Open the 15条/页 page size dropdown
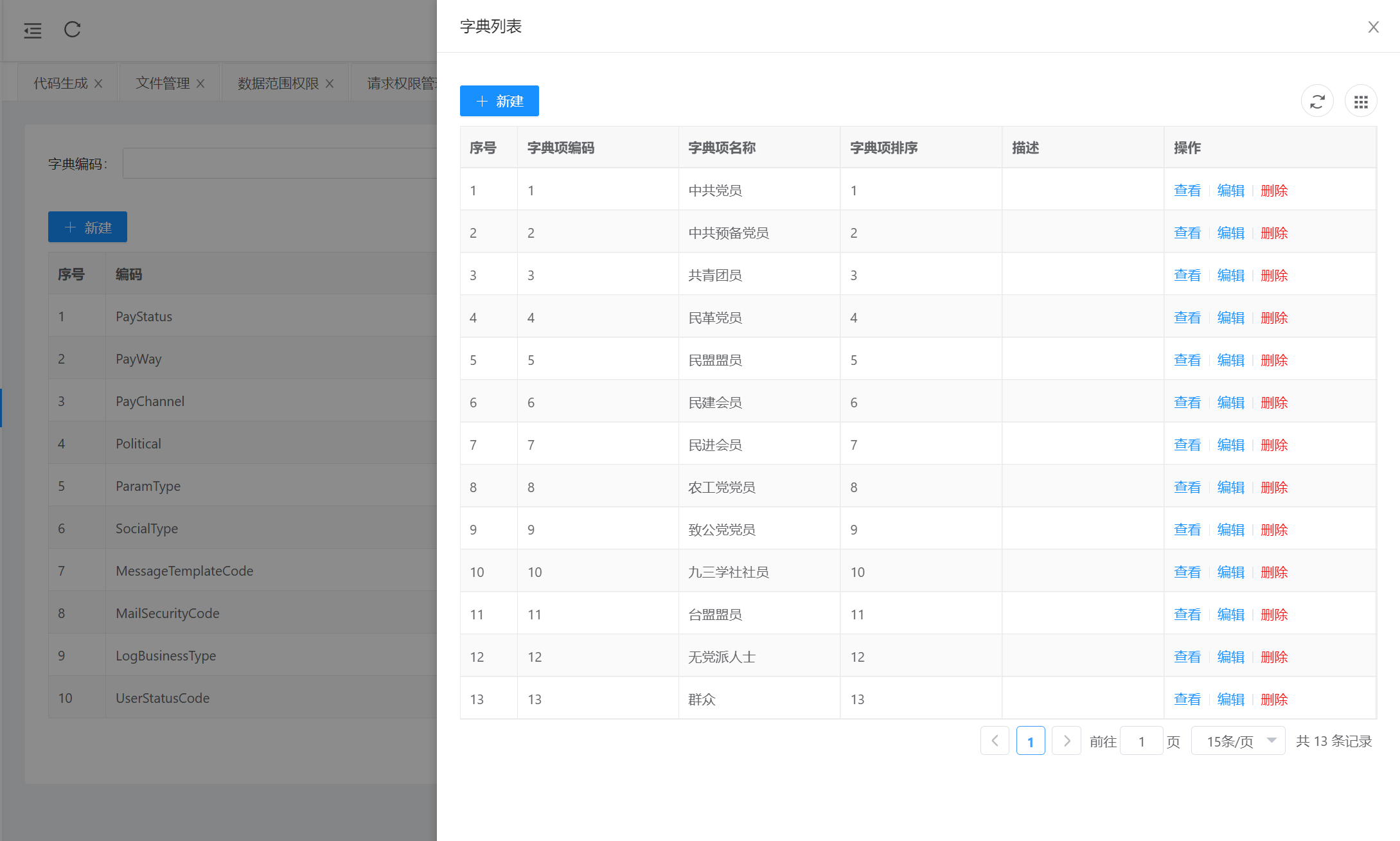 coord(1237,740)
